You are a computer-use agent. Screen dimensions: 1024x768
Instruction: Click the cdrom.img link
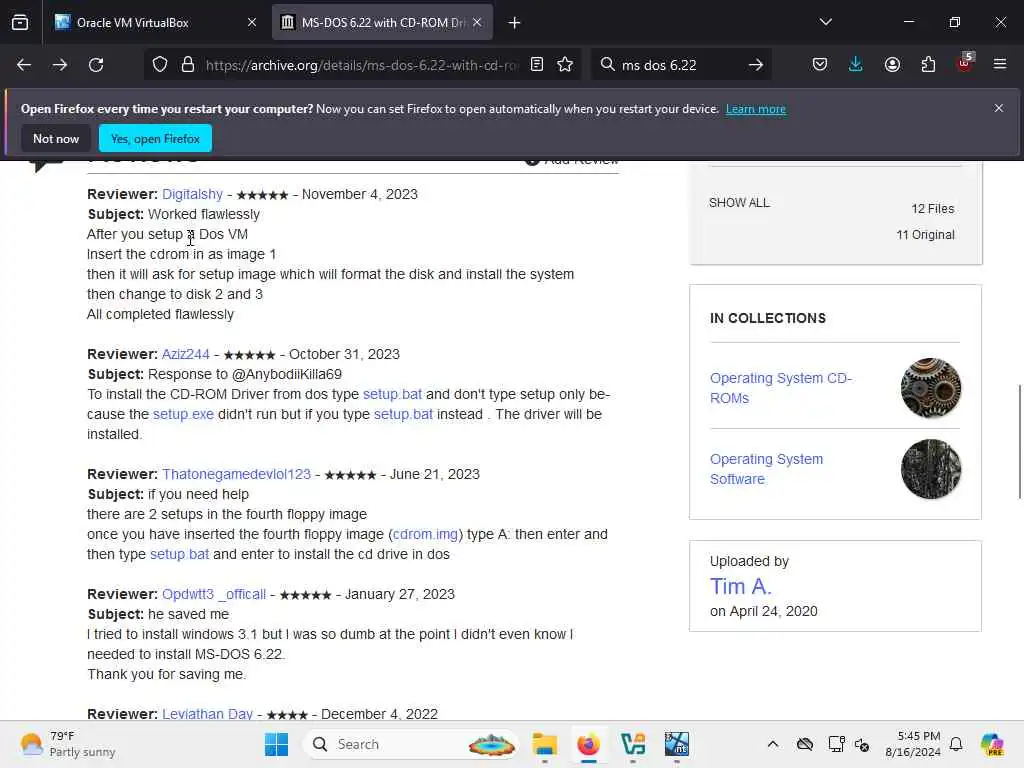(425, 534)
